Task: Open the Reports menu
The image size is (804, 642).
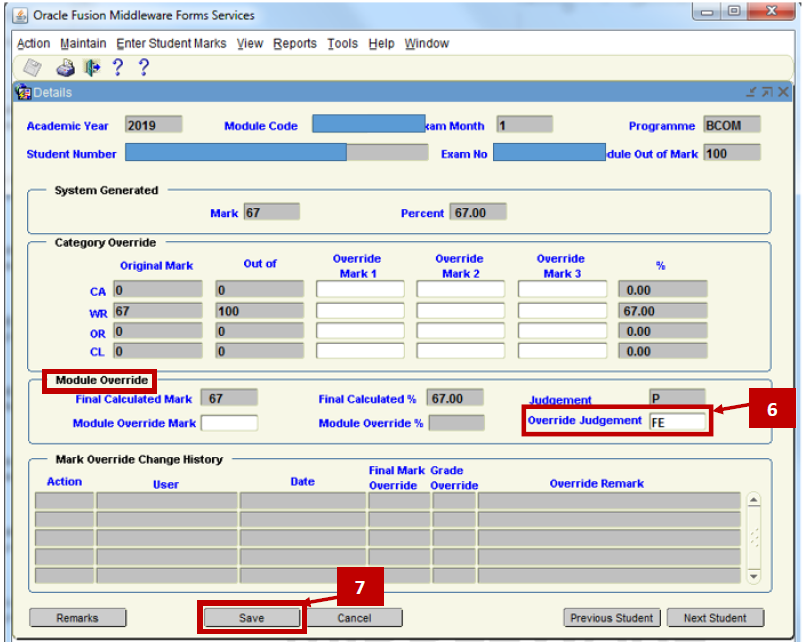Action: (294, 44)
